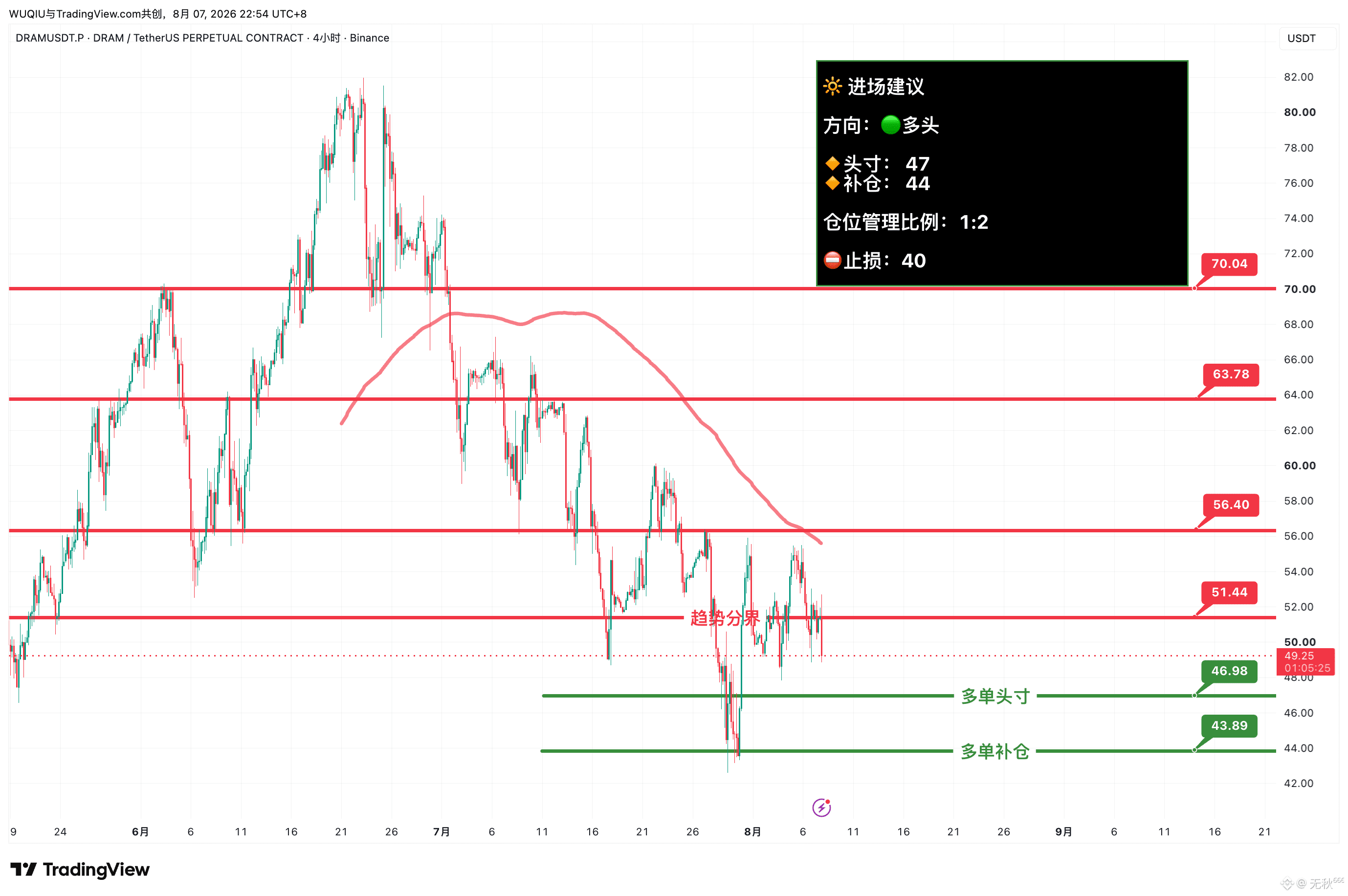Click the 止损 value 40

click(913, 261)
